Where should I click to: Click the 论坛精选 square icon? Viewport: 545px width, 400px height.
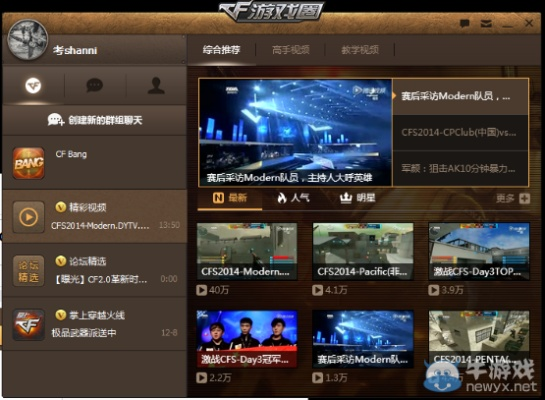29,271
